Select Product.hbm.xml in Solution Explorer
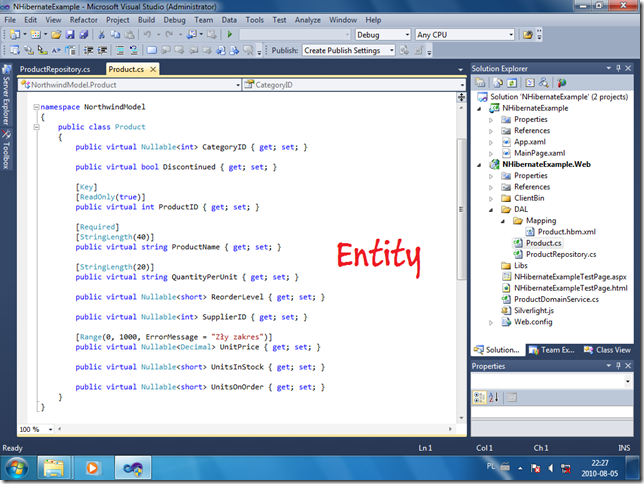Image resolution: width=644 pixels, height=484 pixels. point(566,232)
